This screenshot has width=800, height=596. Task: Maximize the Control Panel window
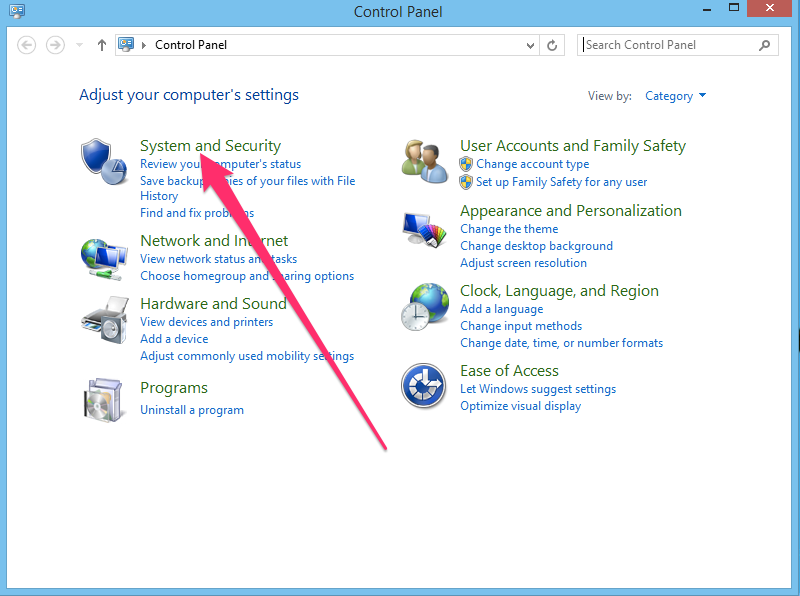[x=734, y=8]
